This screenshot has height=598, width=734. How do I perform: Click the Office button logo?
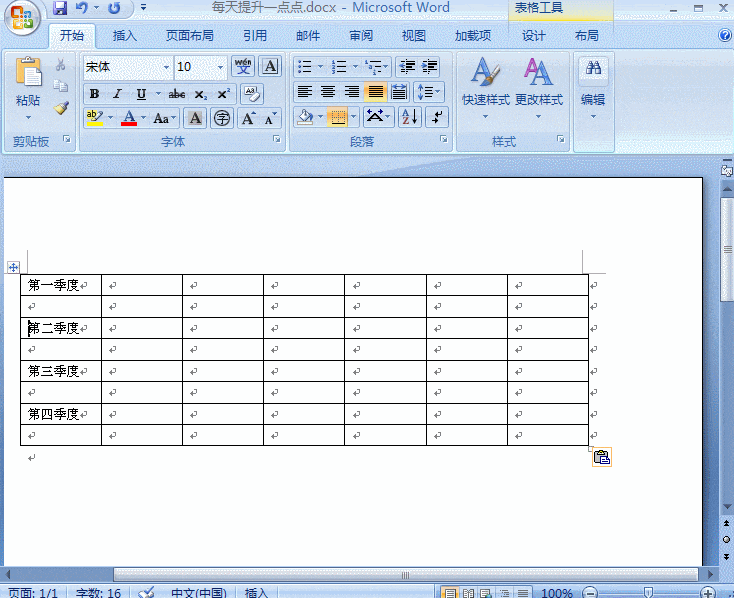coord(22,18)
